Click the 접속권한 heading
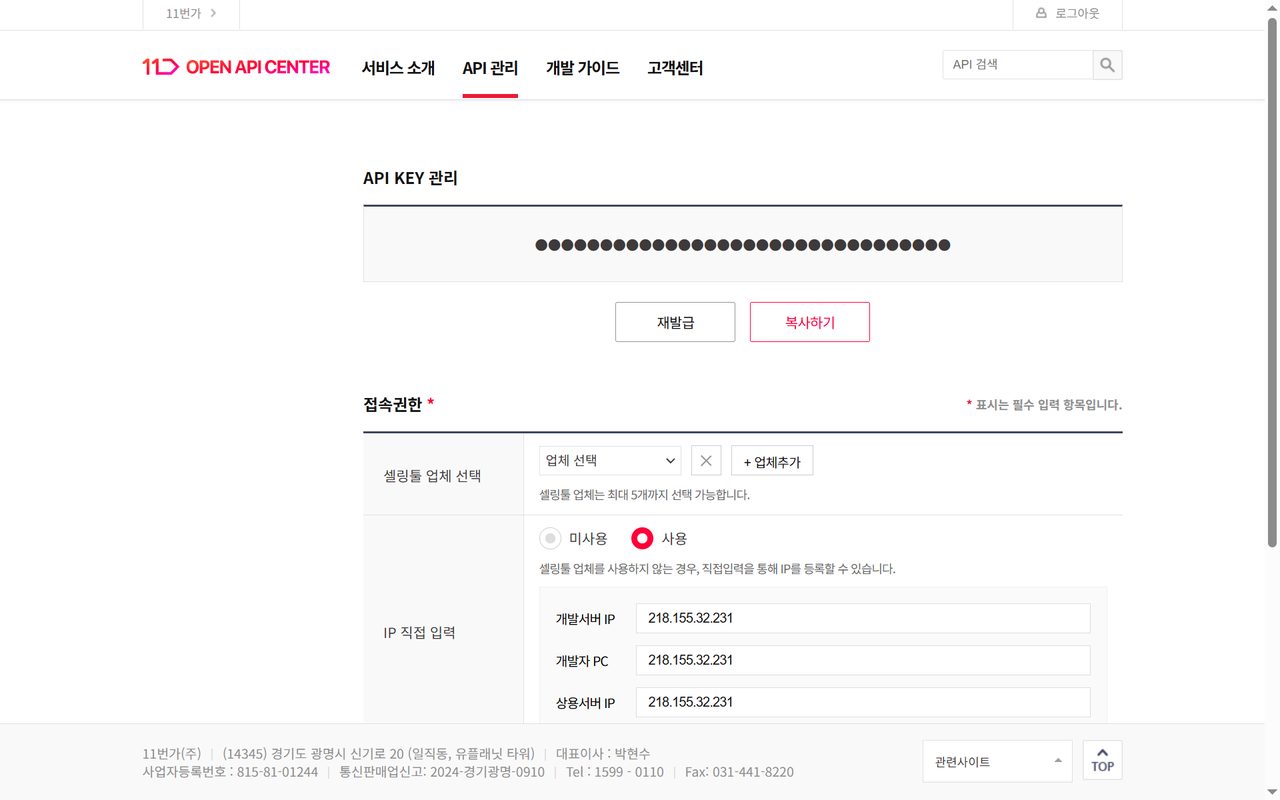Screen dimensions: 1280x800 (x=398, y=404)
